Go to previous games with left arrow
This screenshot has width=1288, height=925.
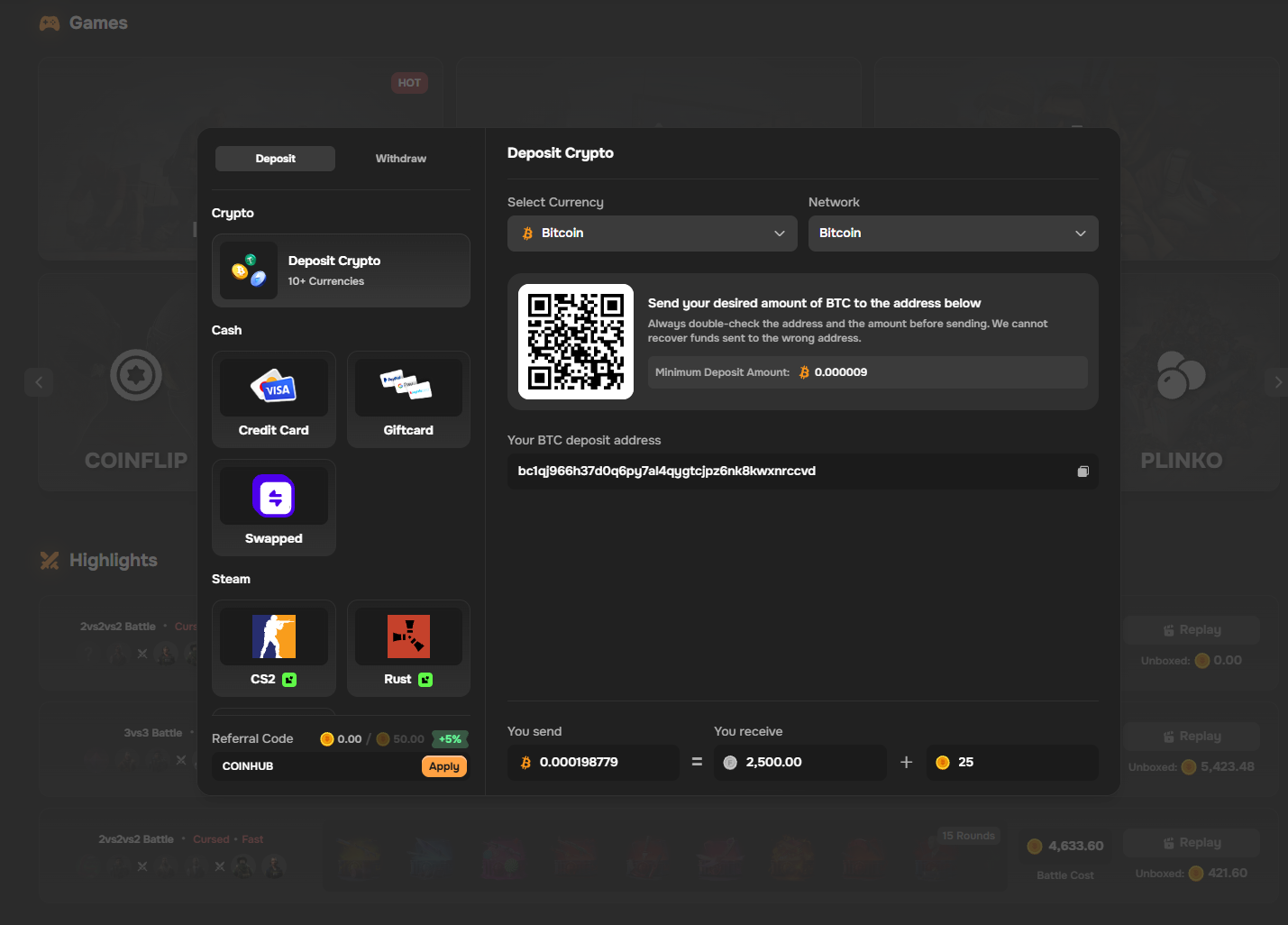tap(39, 382)
